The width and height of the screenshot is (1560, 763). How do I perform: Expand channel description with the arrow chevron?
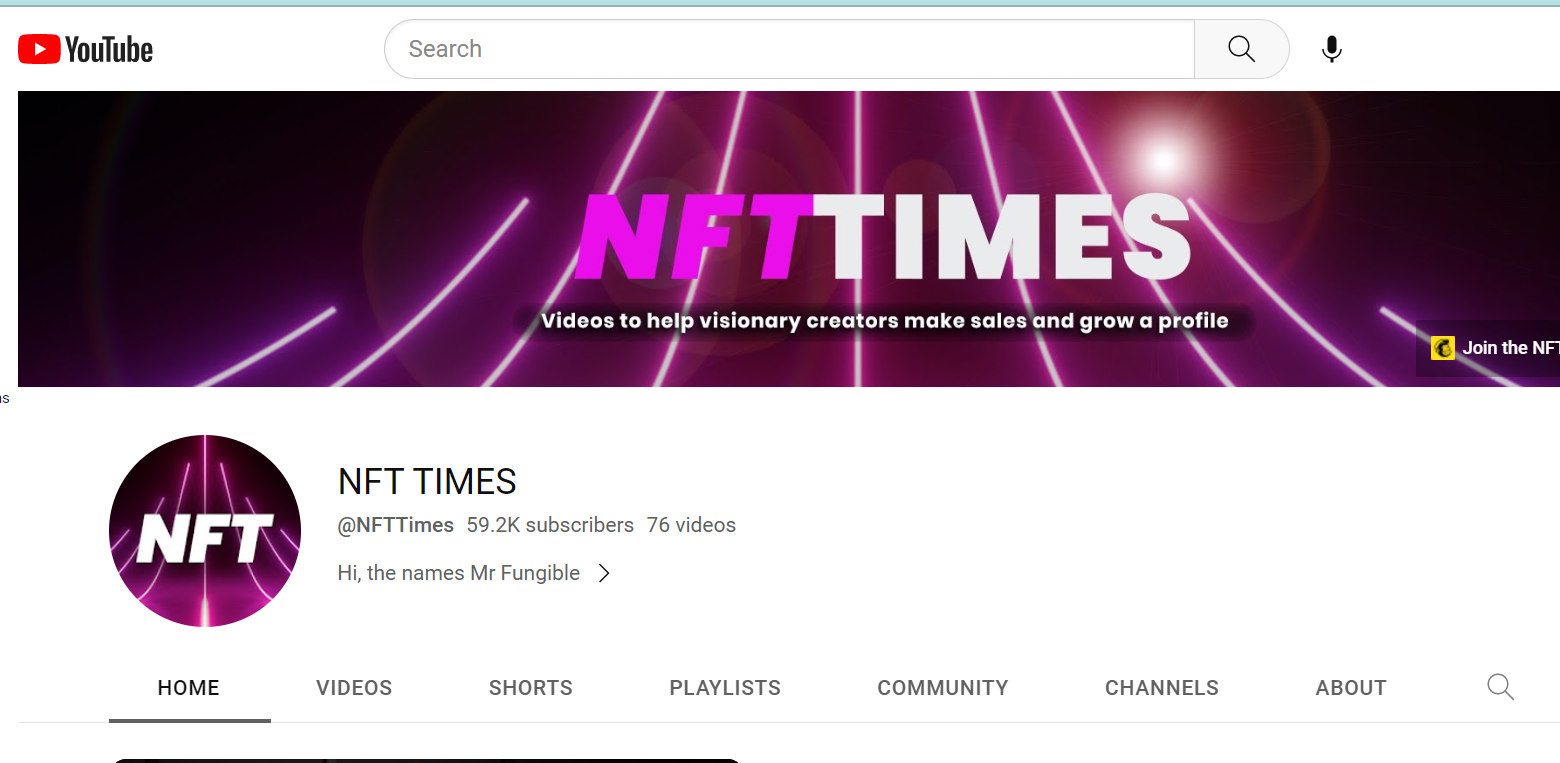(604, 573)
